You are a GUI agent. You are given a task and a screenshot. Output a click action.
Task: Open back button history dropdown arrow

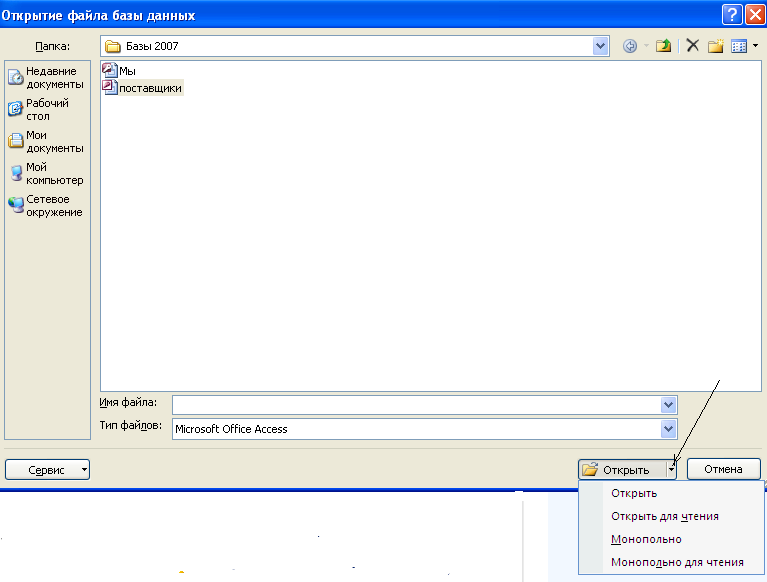tap(646, 46)
